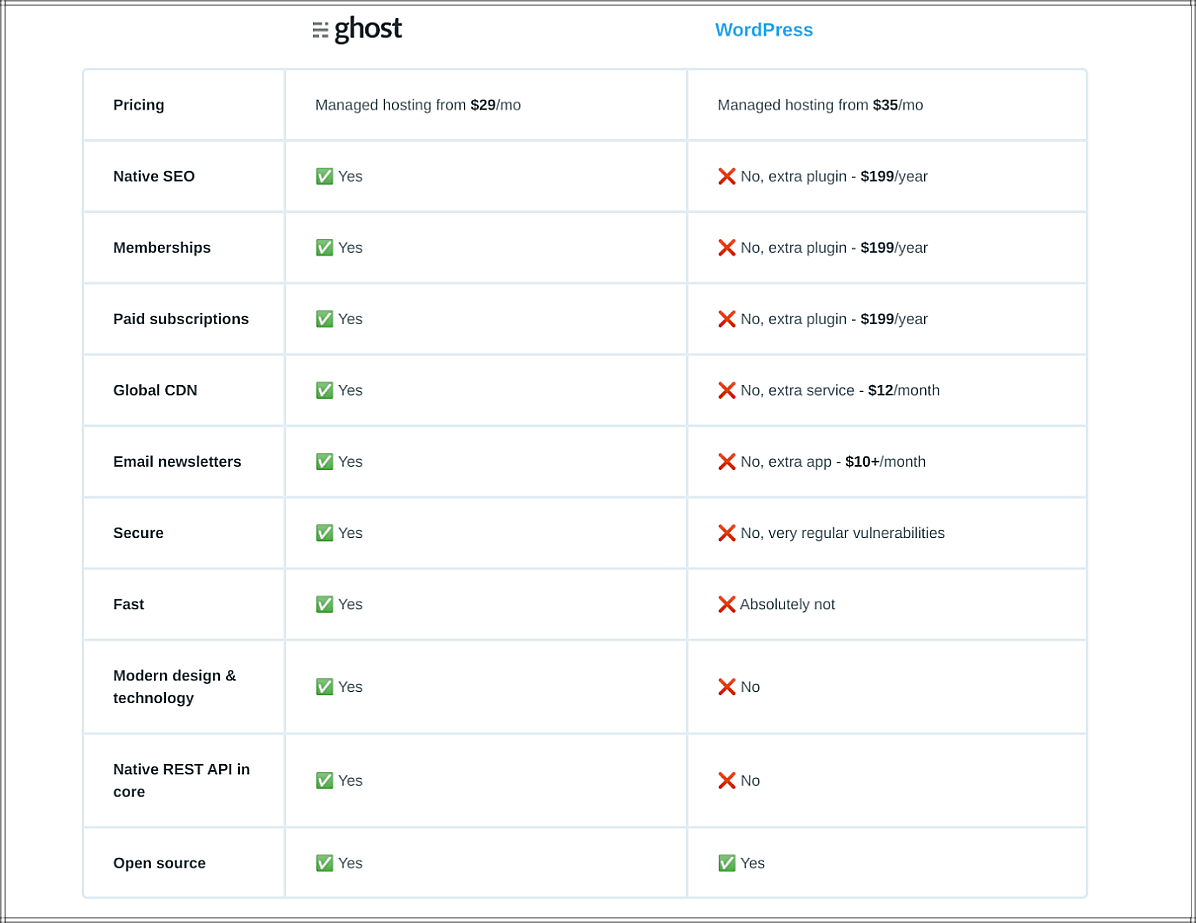Select the 'Fast' row label
Viewport: 1196px width, 923px height.
tap(128, 604)
